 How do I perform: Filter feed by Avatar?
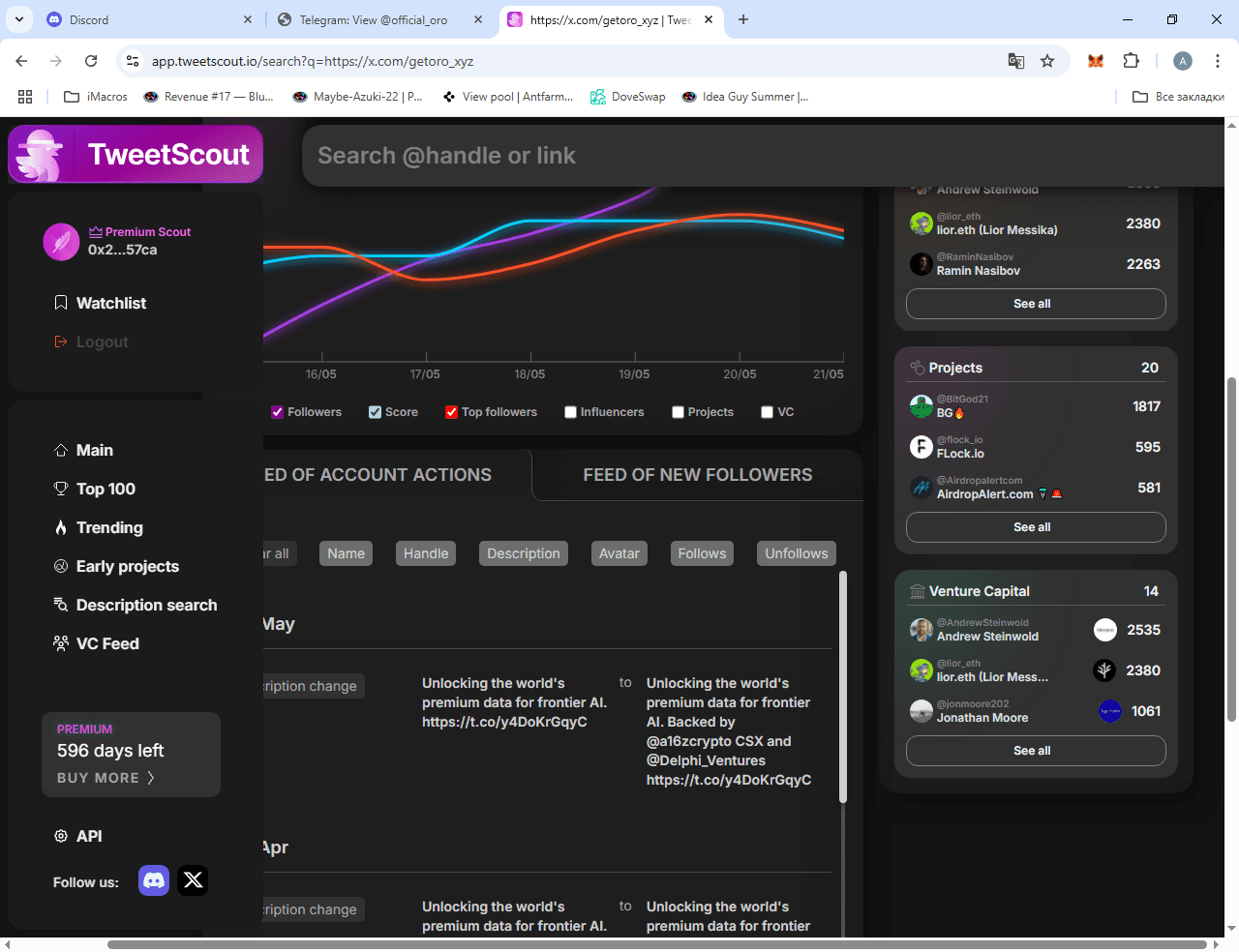point(619,553)
